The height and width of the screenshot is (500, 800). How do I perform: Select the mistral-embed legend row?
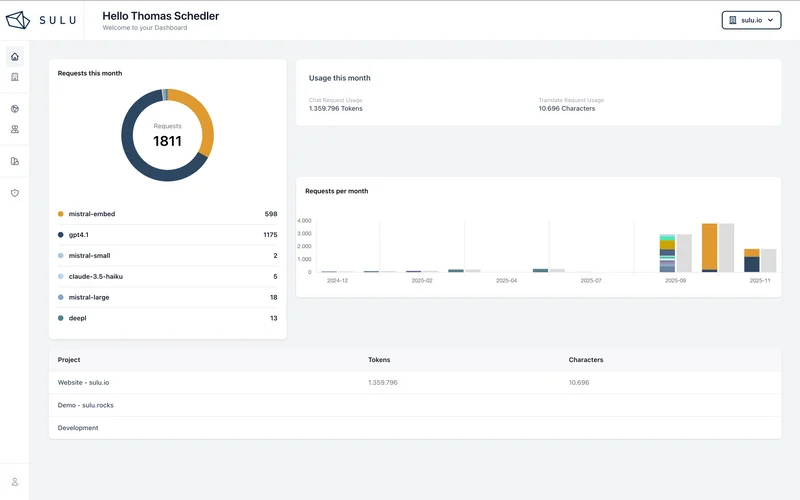coord(167,214)
